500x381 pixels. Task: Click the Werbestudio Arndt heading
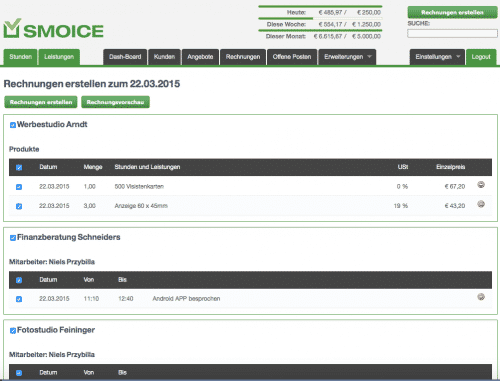tap(52, 124)
